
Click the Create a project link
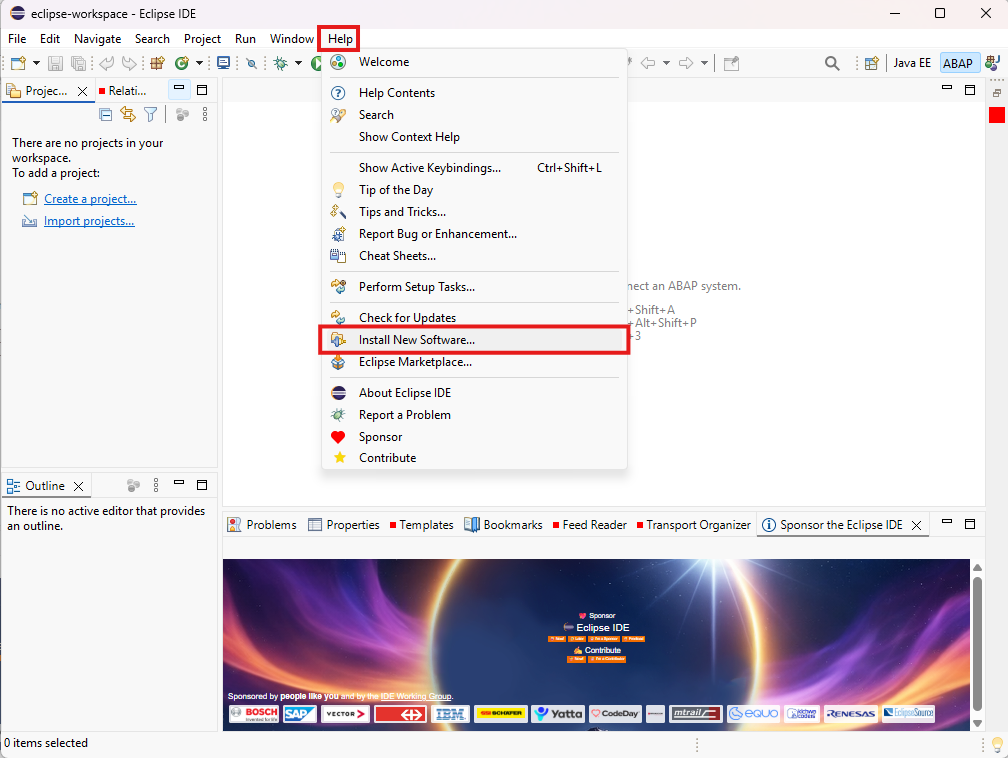click(x=90, y=199)
